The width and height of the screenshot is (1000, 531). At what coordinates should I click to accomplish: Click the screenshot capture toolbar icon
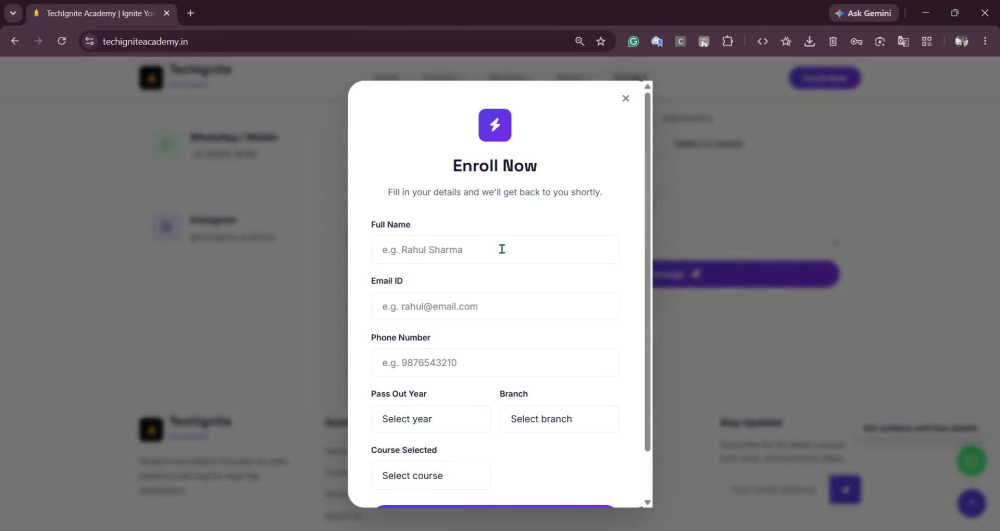coord(880,41)
